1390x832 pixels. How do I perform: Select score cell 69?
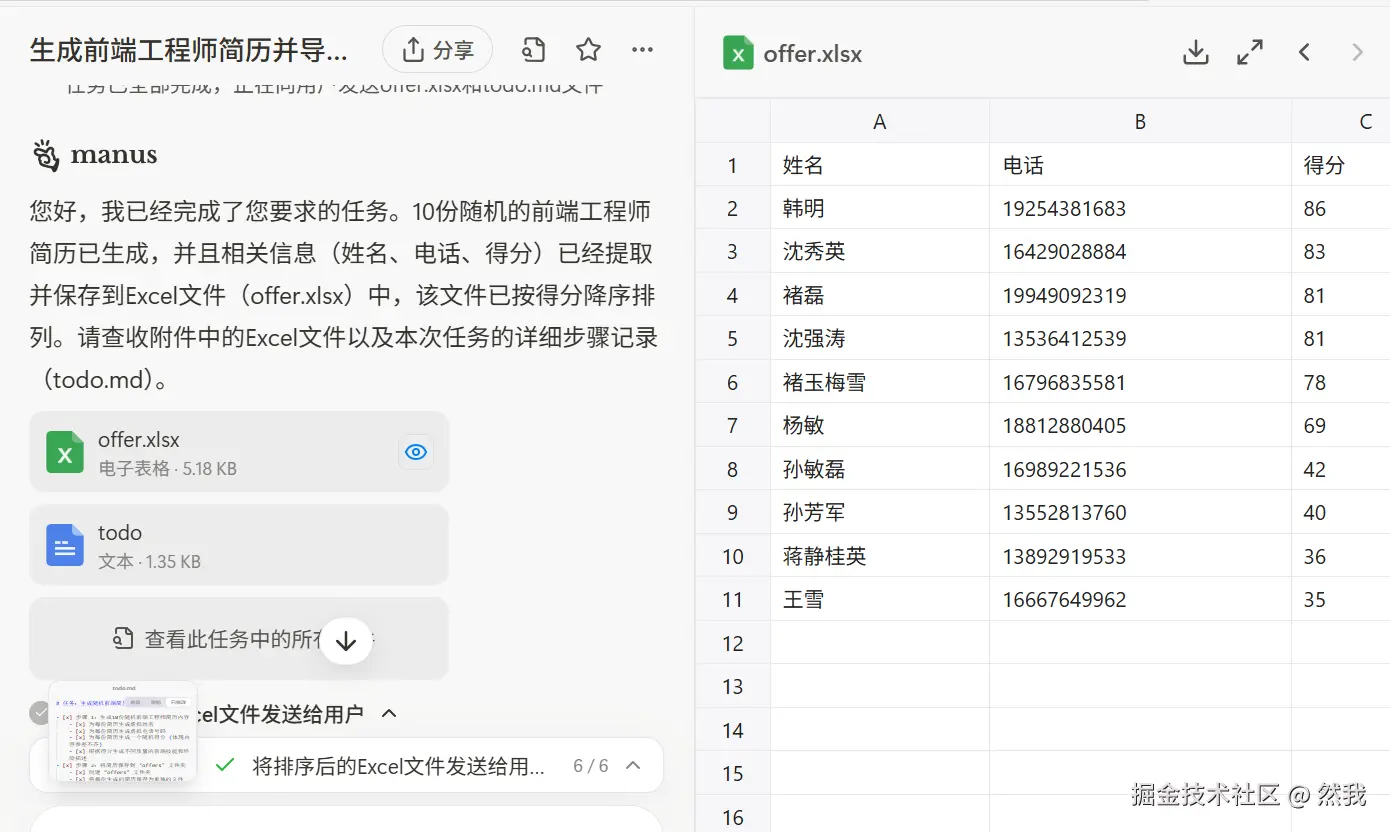(x=1341, y=426)
